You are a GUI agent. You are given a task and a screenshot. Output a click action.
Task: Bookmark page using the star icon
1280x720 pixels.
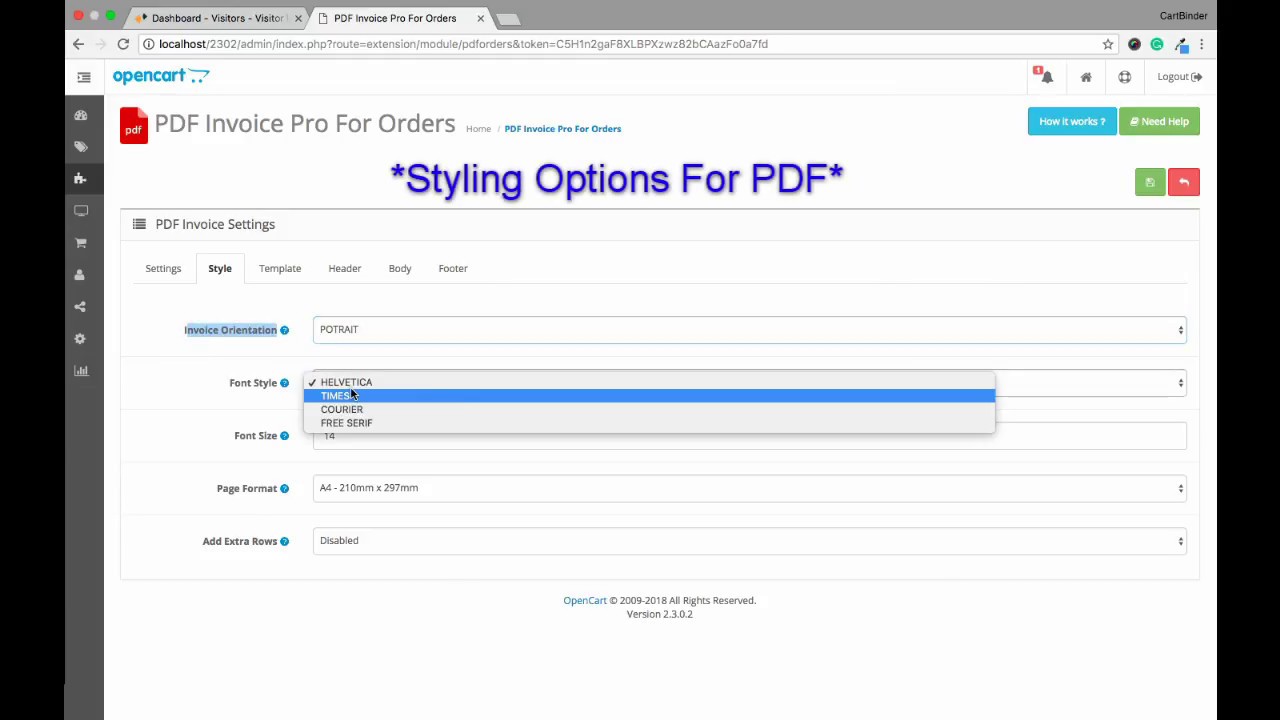(1108, 44)
